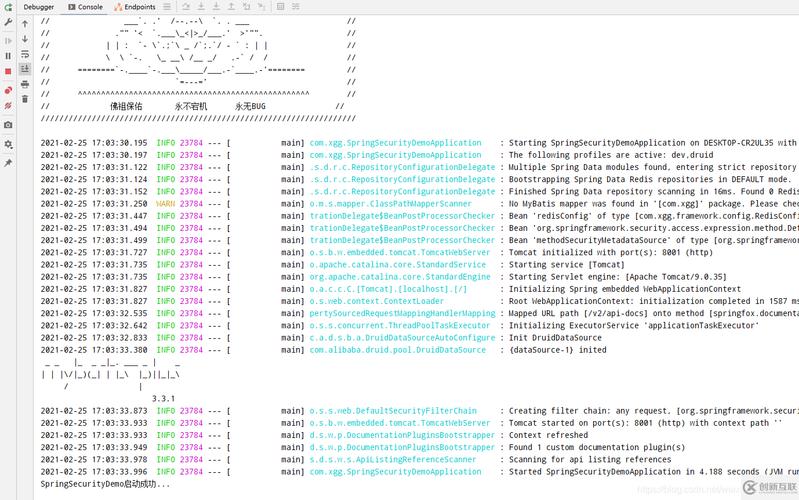Open the Endpoints tab
The width and height of the screenshot is (799, 500).
[134, 7]
